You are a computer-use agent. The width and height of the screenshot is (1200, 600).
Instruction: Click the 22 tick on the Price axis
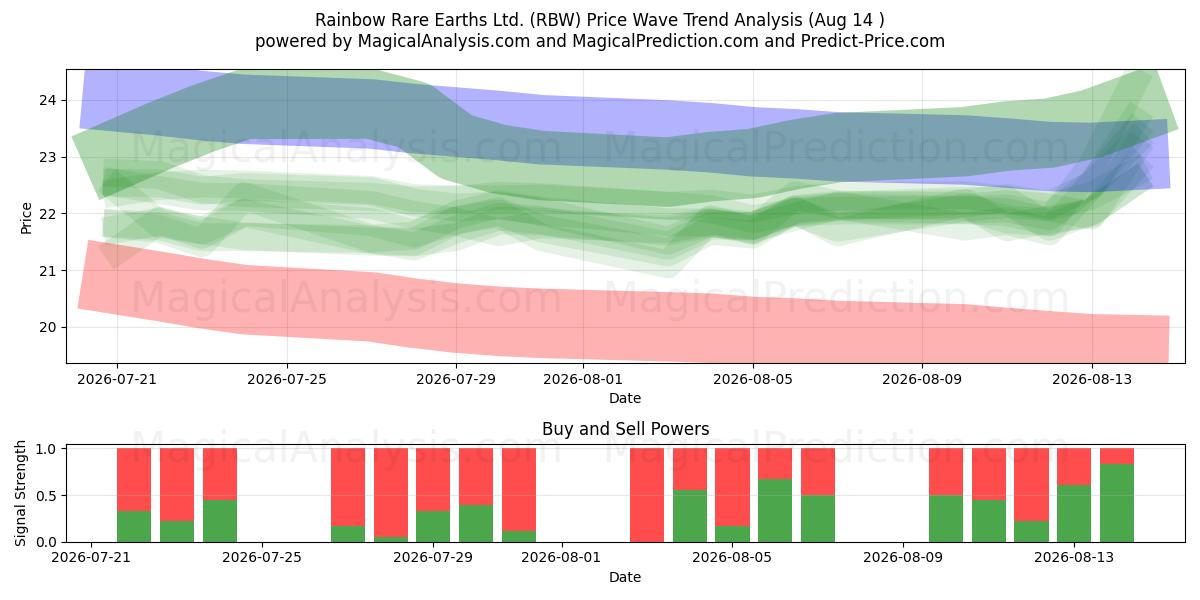49,214
